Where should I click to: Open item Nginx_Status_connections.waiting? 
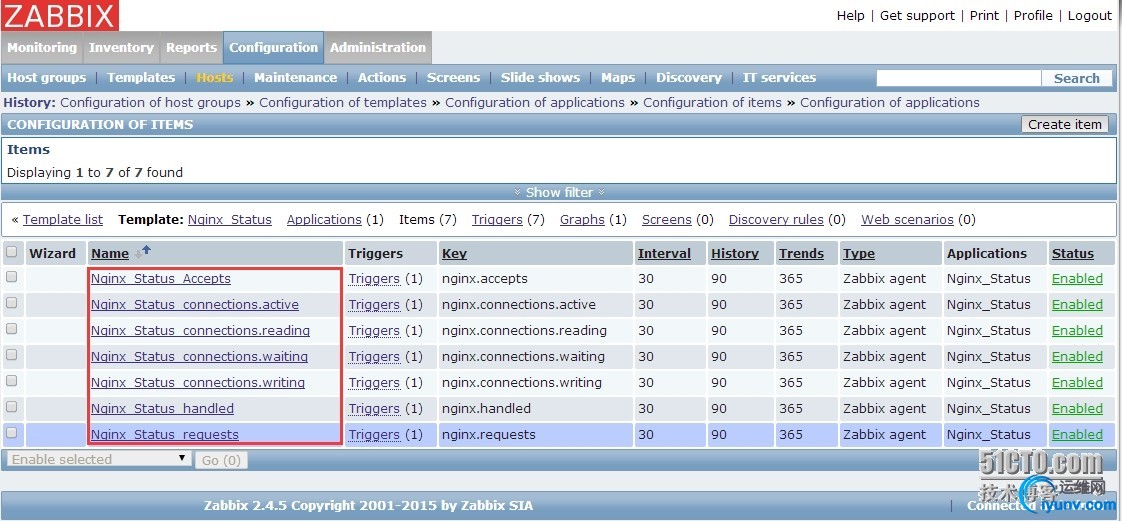click(x=199, y=356)
